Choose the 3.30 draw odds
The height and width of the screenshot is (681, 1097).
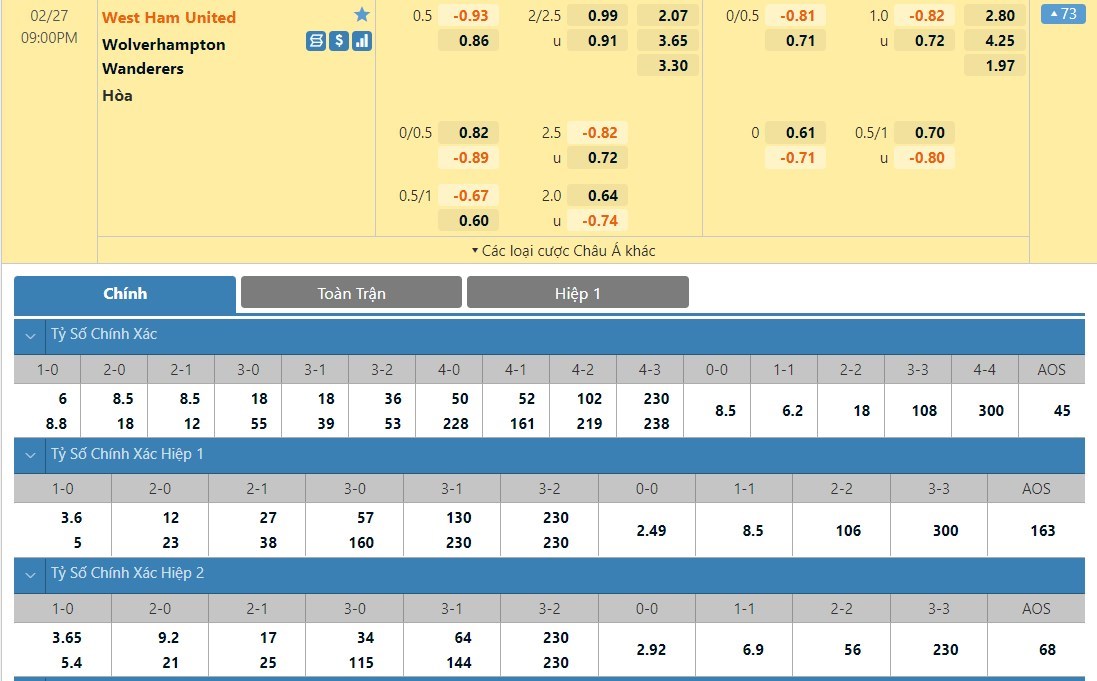668,66
